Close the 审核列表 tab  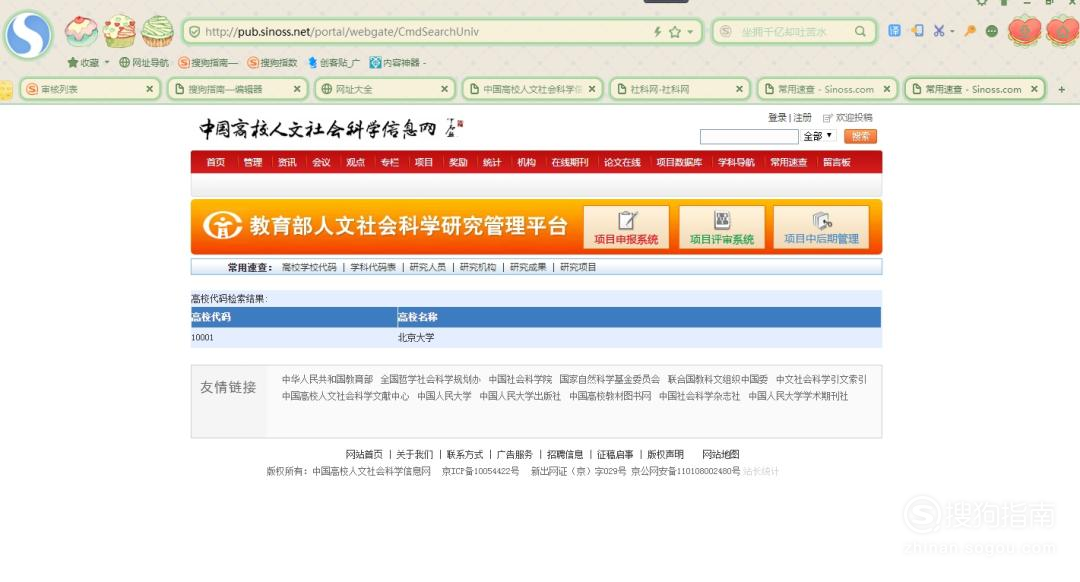(x=149, y=89)
